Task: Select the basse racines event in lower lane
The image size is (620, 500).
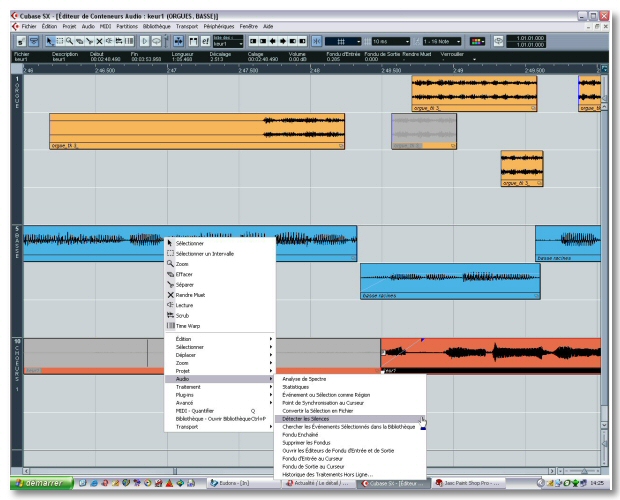Action: pyautogui.click(x=450, y=281)
